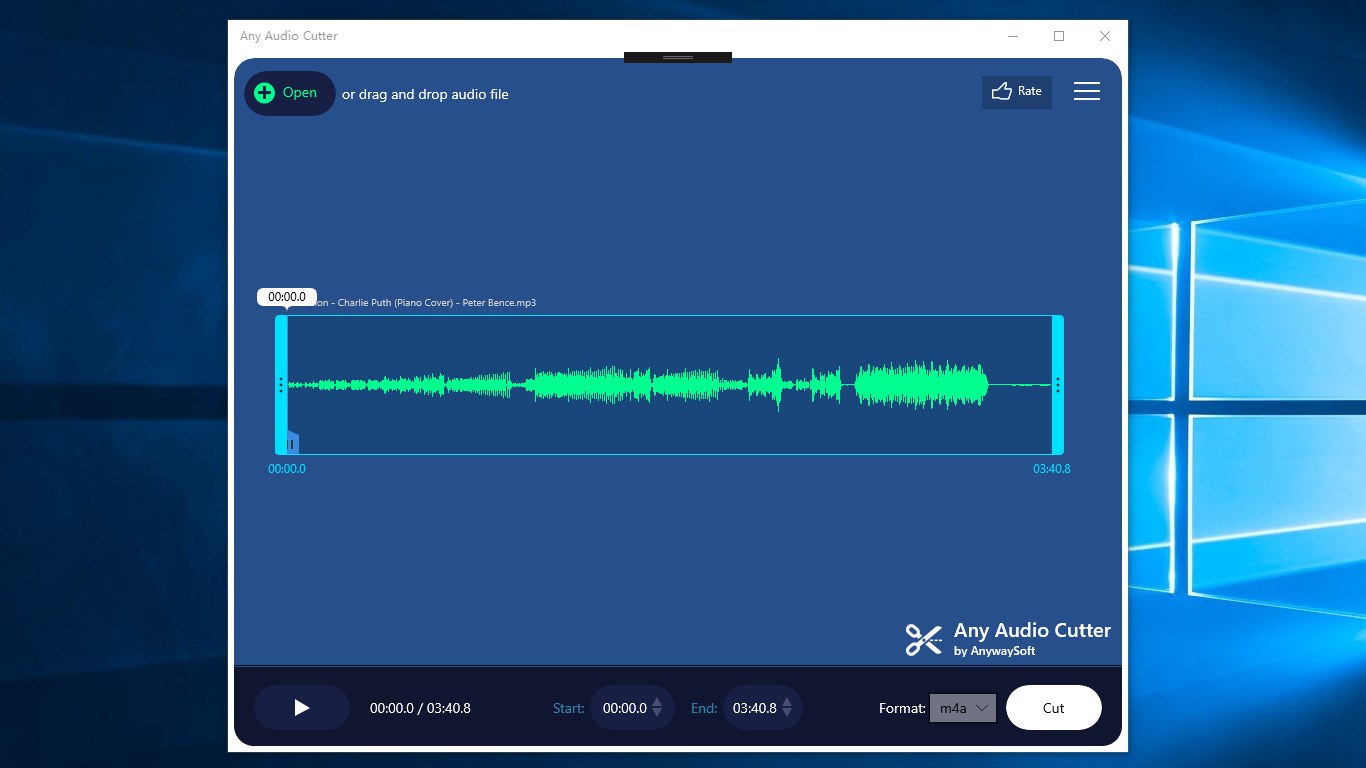The image size is (1366, 768).
Task: Click the scissors icon in the Any Audio Cutter logo
Action: point(922,639)
